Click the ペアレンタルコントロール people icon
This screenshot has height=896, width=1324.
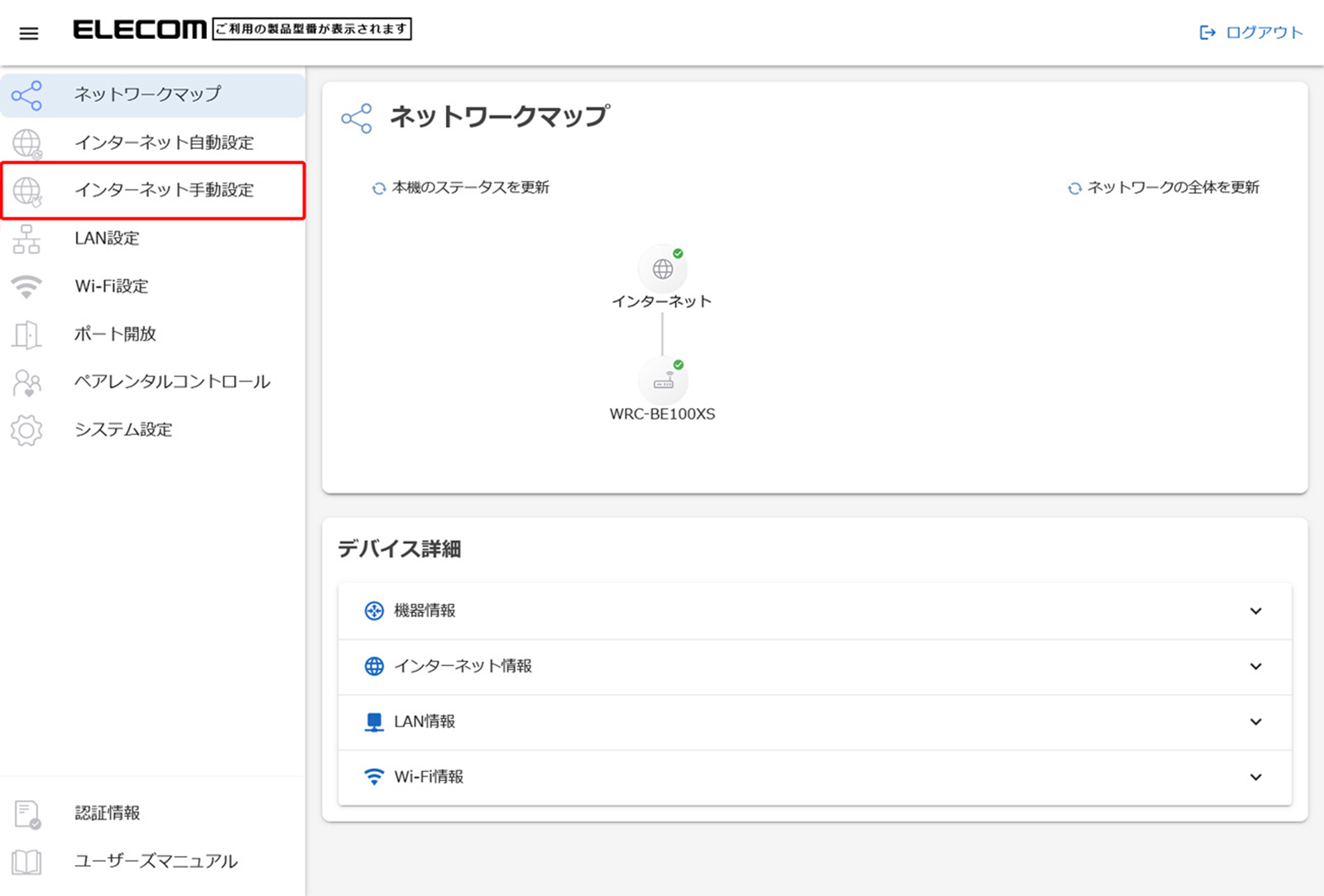26,382
